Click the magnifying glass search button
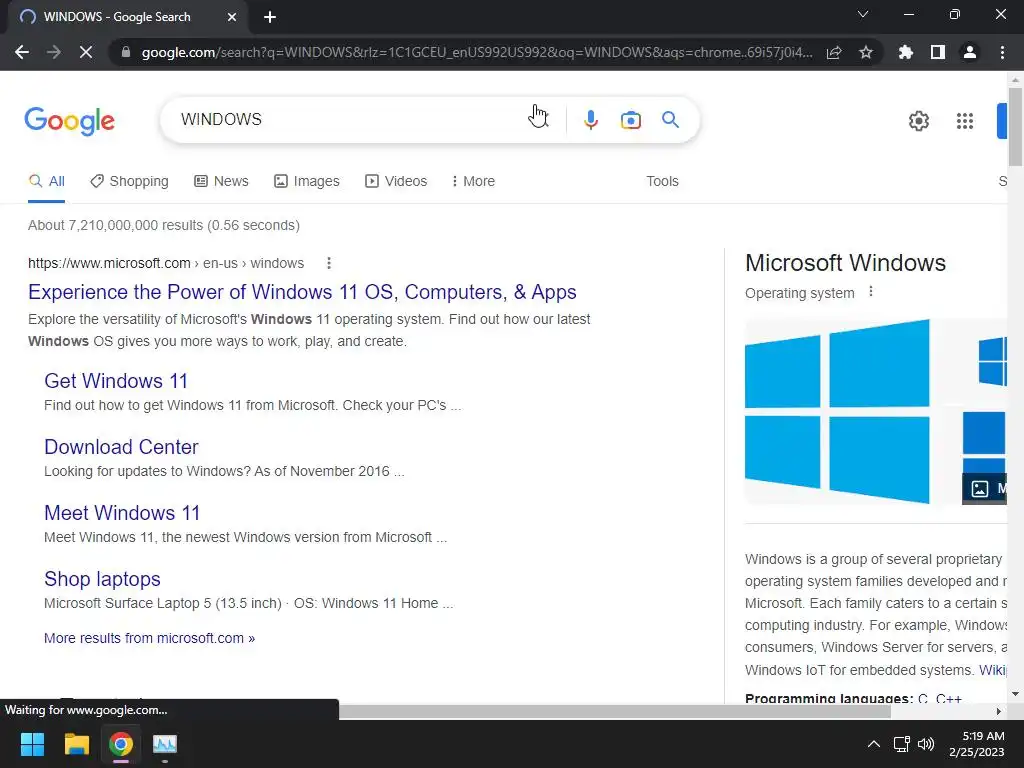 coord(670,120)
